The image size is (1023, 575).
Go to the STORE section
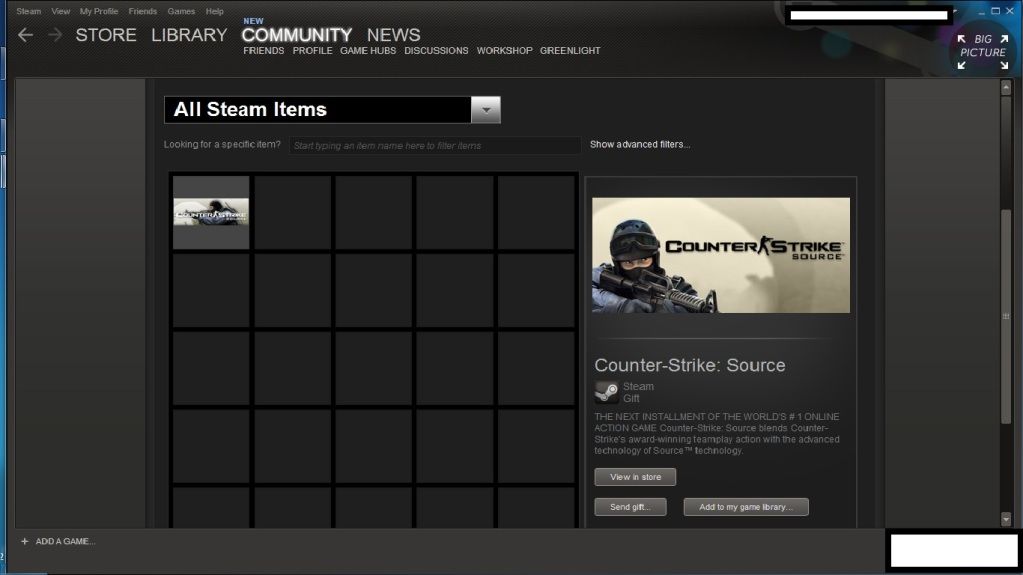106,35
